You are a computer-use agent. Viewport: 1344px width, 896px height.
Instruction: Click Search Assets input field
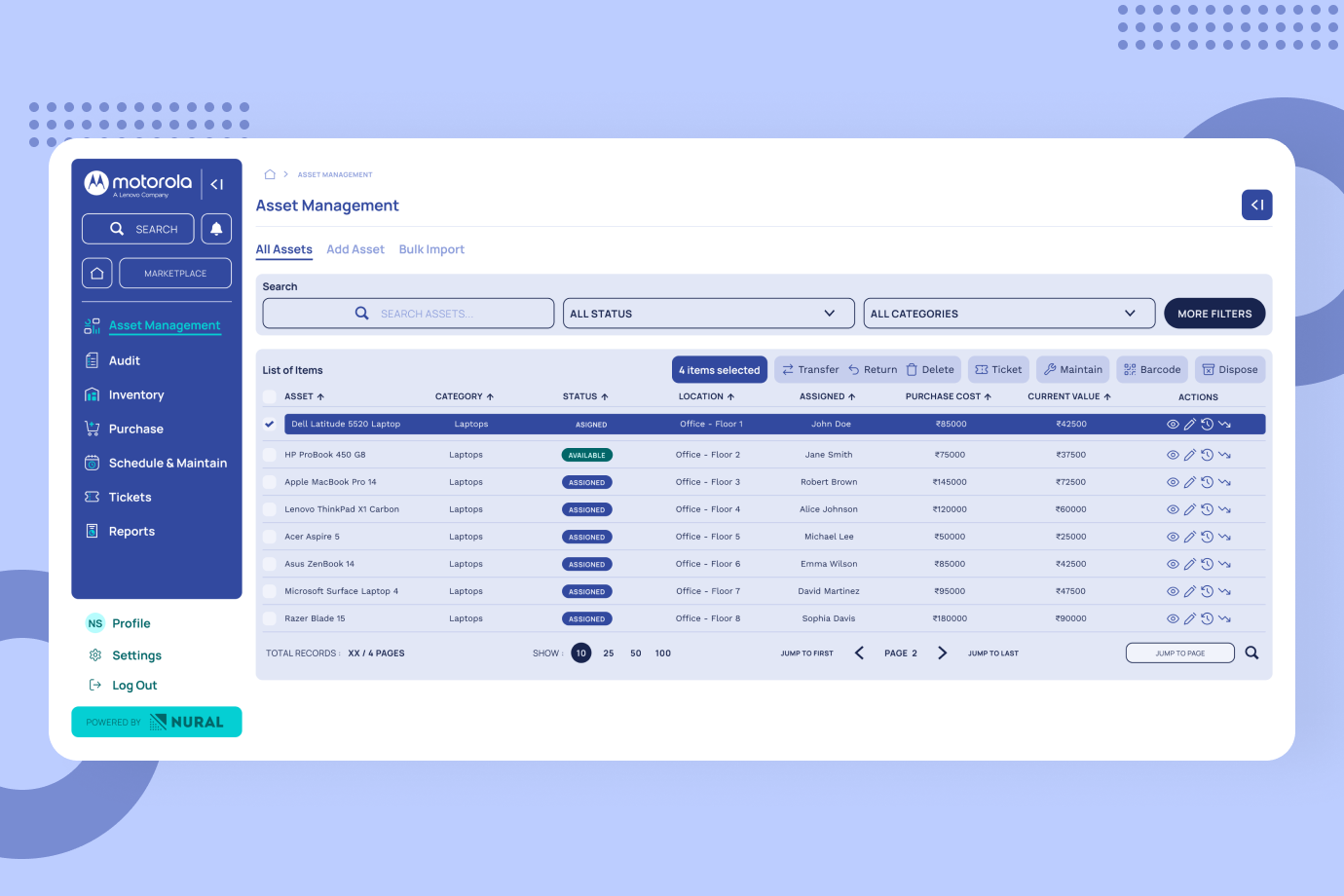[x=408, y=314]
